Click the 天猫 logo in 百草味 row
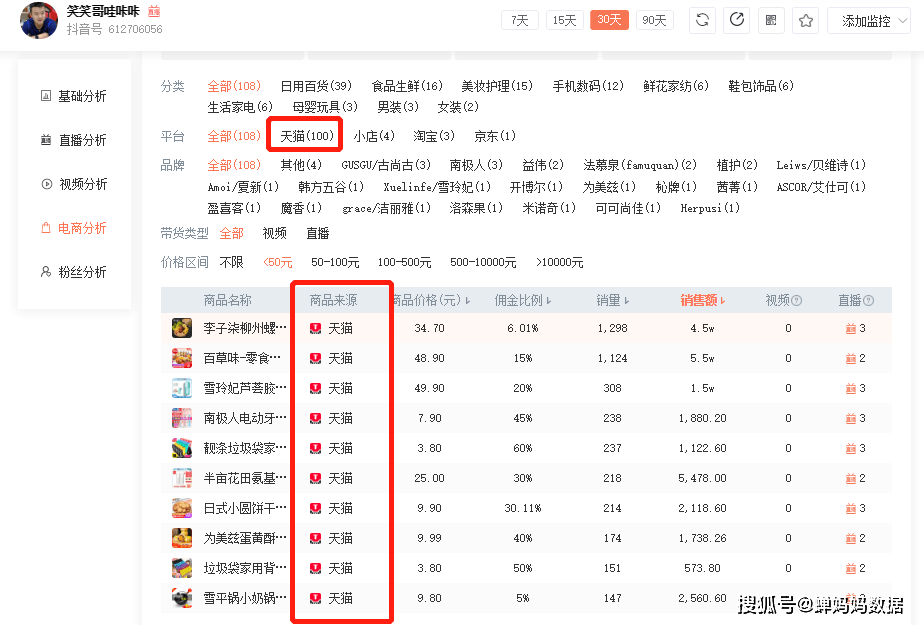The image size is (924, 625). (x=315, y=358)
